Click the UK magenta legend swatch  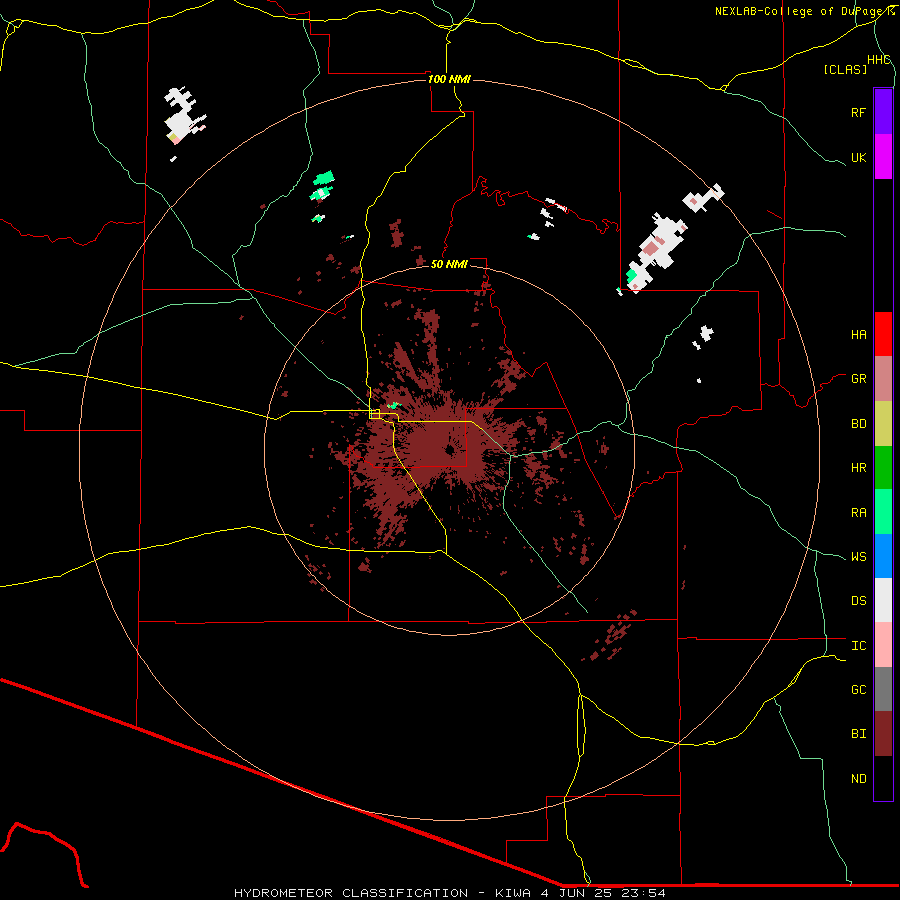[x=883, y=157]
